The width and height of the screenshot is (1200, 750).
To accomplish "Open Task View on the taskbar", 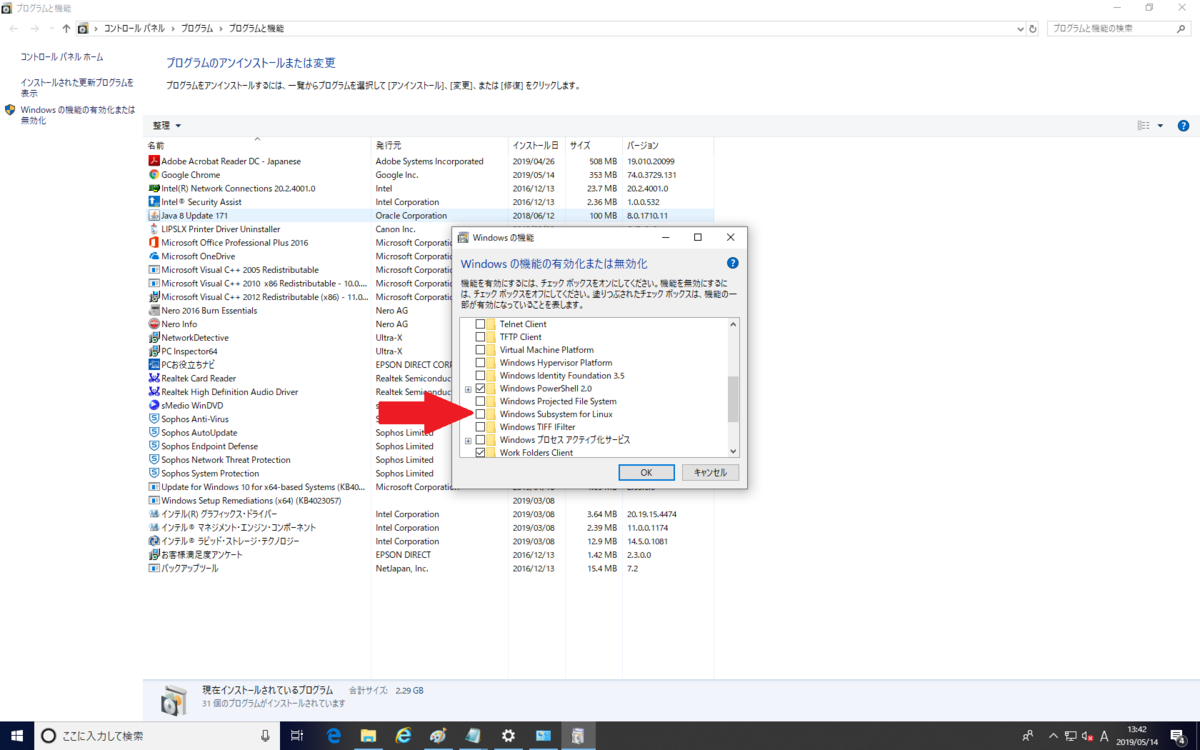I will click(x=297, y=735).
